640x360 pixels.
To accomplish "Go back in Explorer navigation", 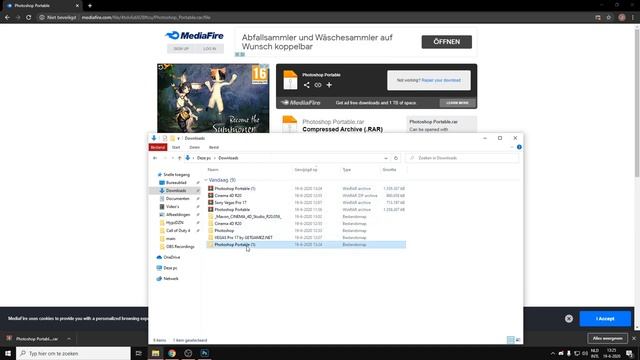I will (x=155, y=158).
